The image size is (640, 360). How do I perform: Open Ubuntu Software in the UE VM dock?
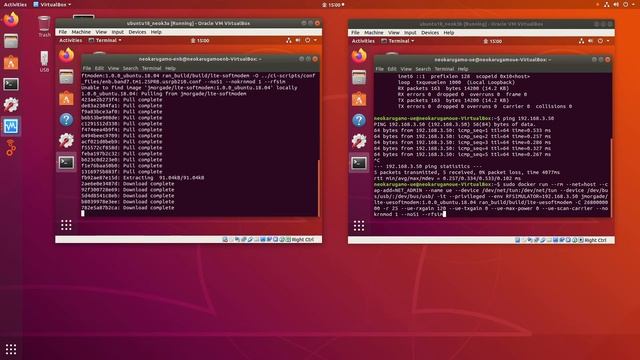coord(359,99)
